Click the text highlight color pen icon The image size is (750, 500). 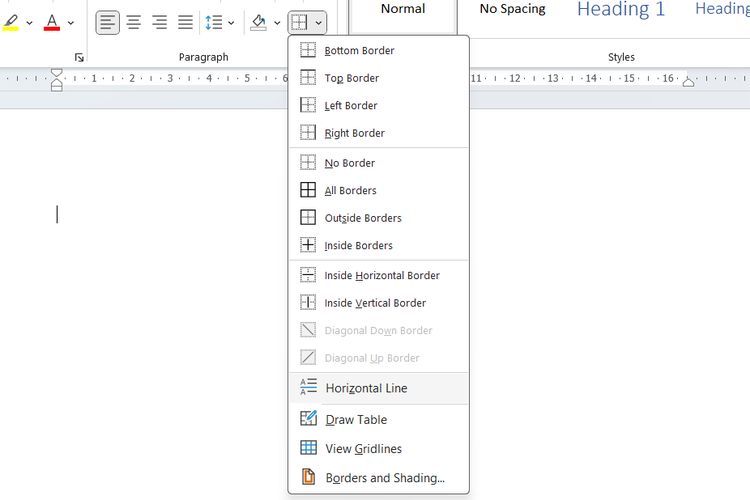pyautogui.click(x=11, y=22)
